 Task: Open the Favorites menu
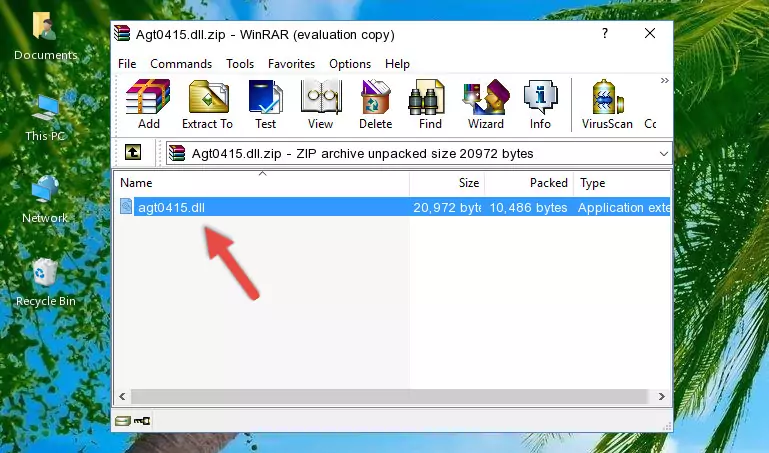click(291, 64)
